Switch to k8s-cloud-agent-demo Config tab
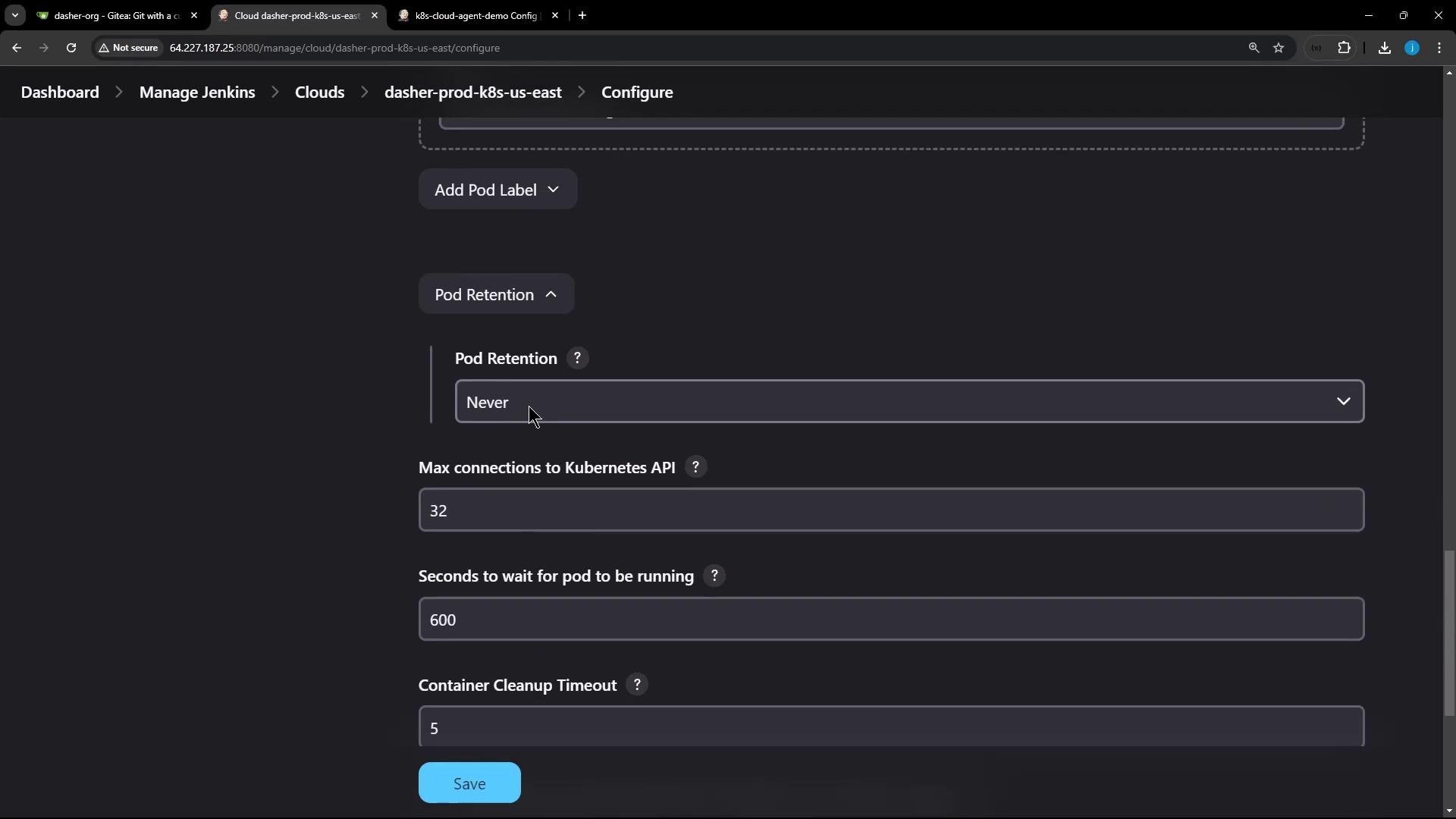The height and width of the screenshot is (819, 1456). 475,15
